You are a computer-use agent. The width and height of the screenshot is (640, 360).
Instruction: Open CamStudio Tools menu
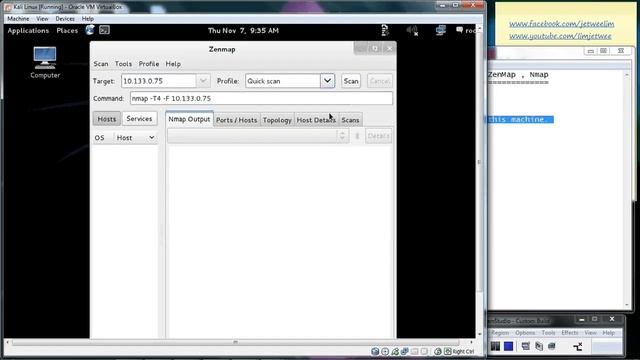tap(548, 333)
